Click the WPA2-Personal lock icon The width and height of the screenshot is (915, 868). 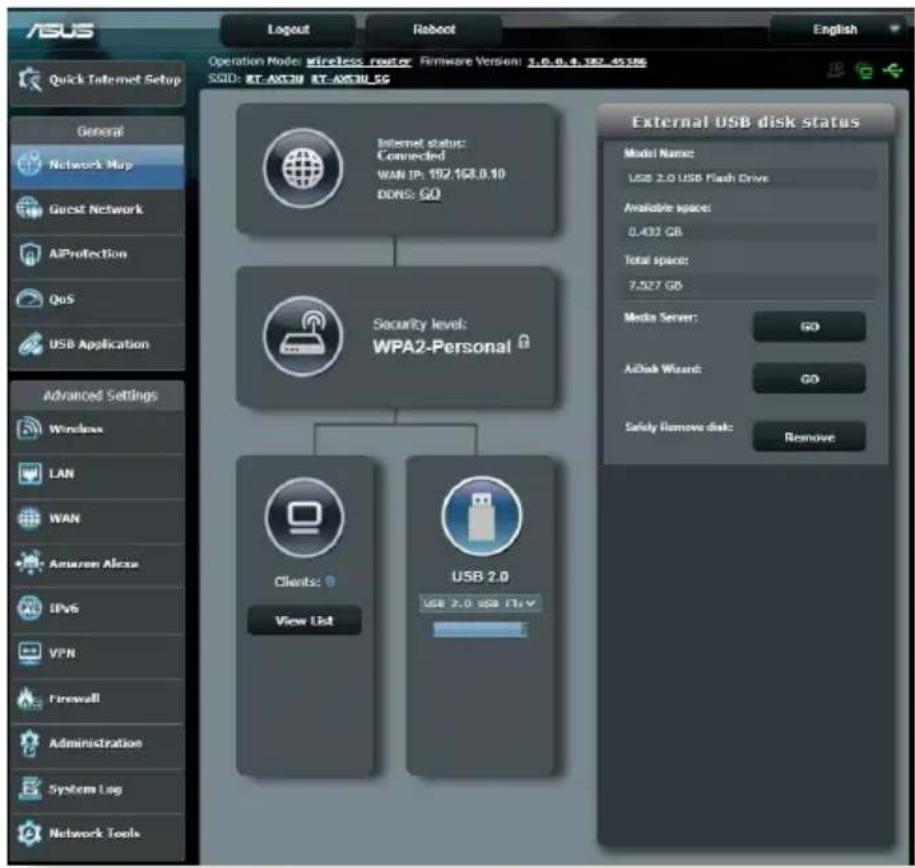pyautogui.click(x=524, y=342)
